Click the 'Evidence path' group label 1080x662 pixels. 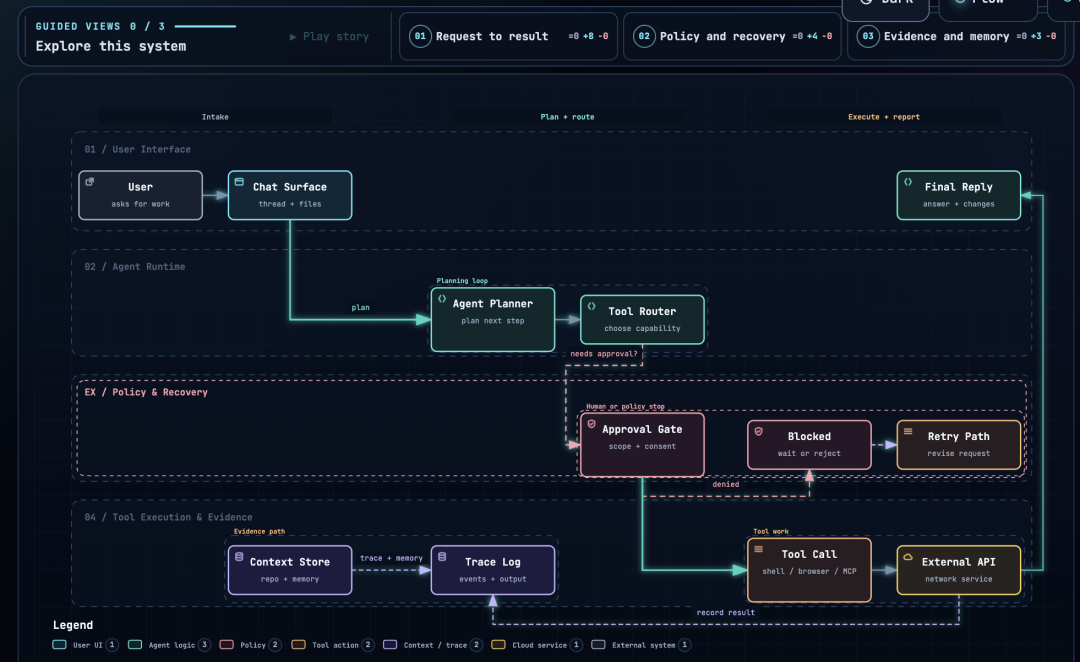pos(259,531)
